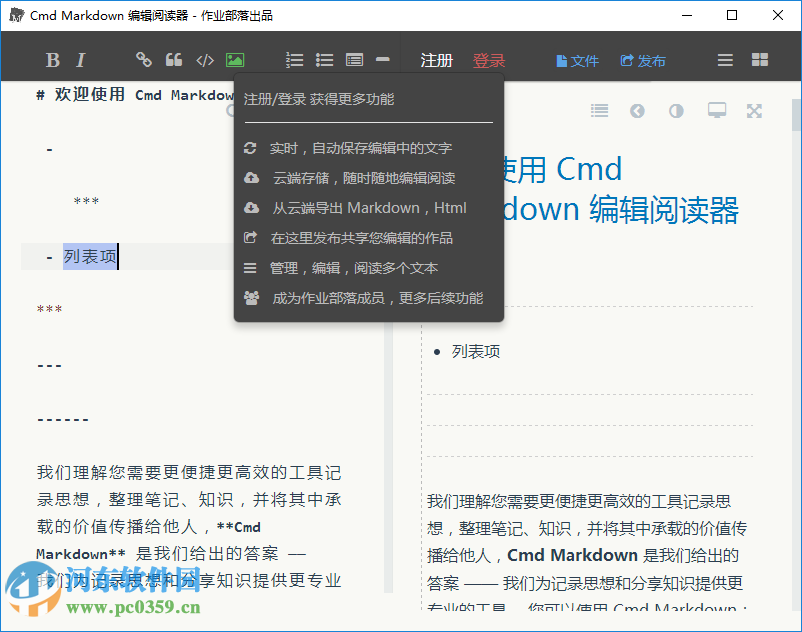Insert an image using the picture icon
The width and height of the screenshot is (802, 632).
tap(235, 59)
